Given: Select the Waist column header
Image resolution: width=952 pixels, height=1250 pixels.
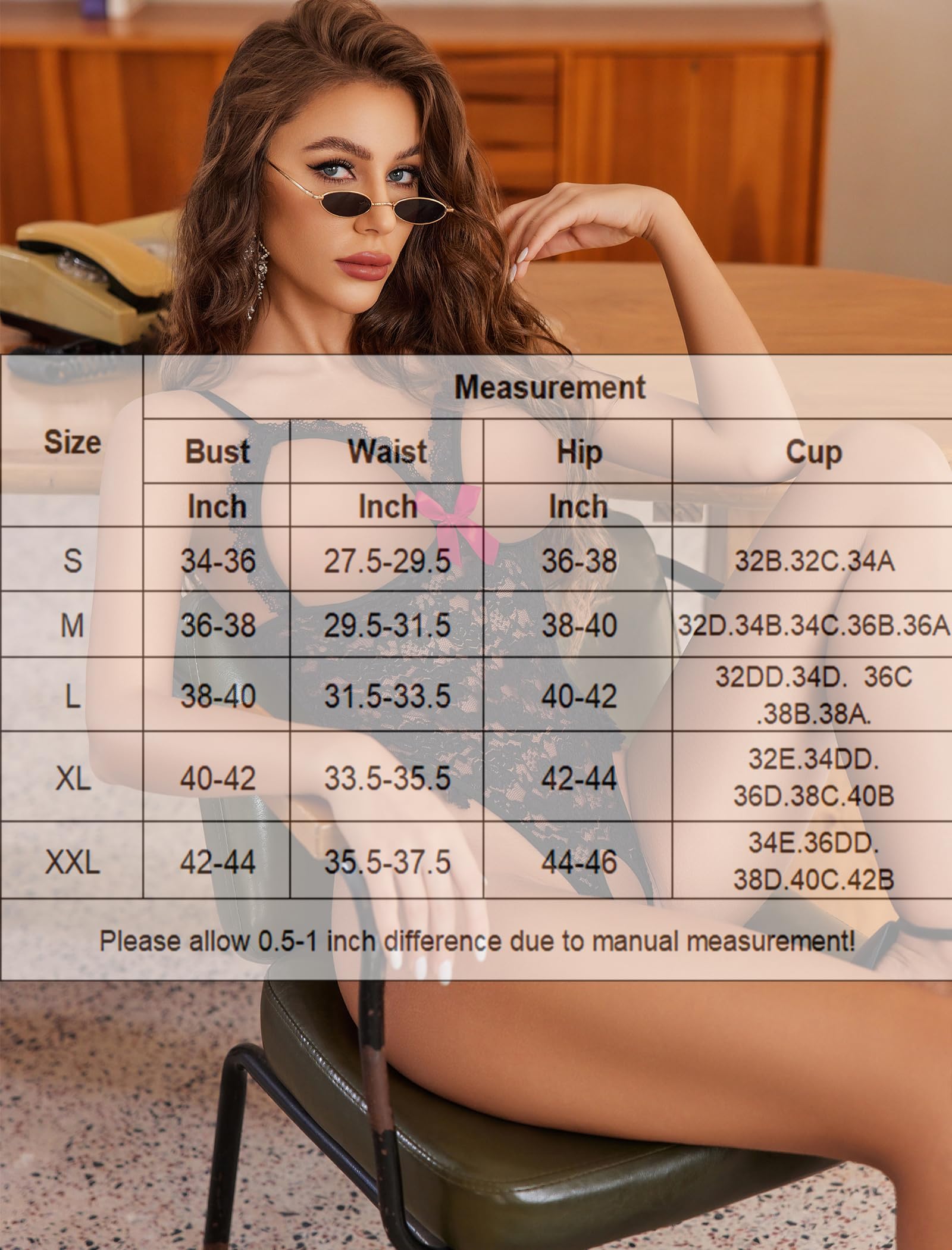Looking at the screenshot, I should [387, 452].
